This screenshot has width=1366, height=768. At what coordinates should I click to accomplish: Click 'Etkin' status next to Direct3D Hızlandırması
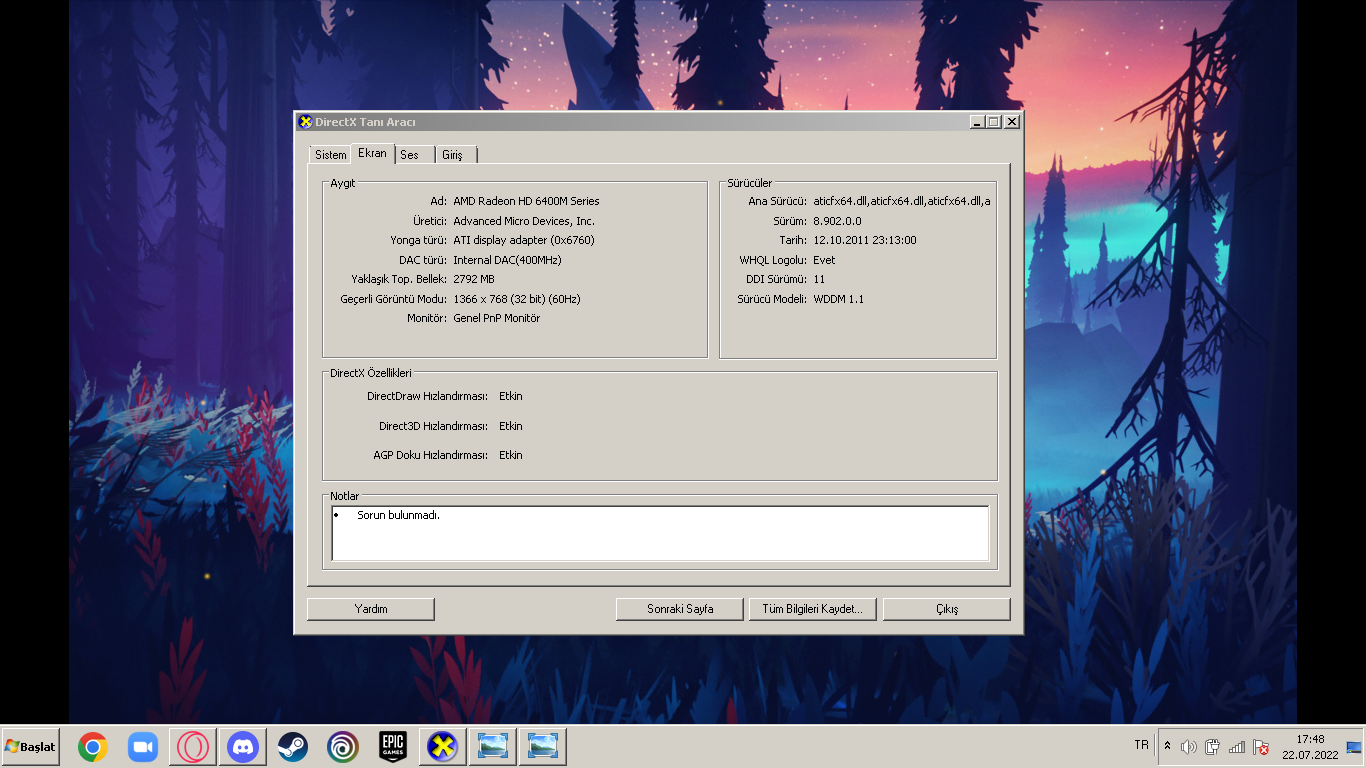(511, 426)
